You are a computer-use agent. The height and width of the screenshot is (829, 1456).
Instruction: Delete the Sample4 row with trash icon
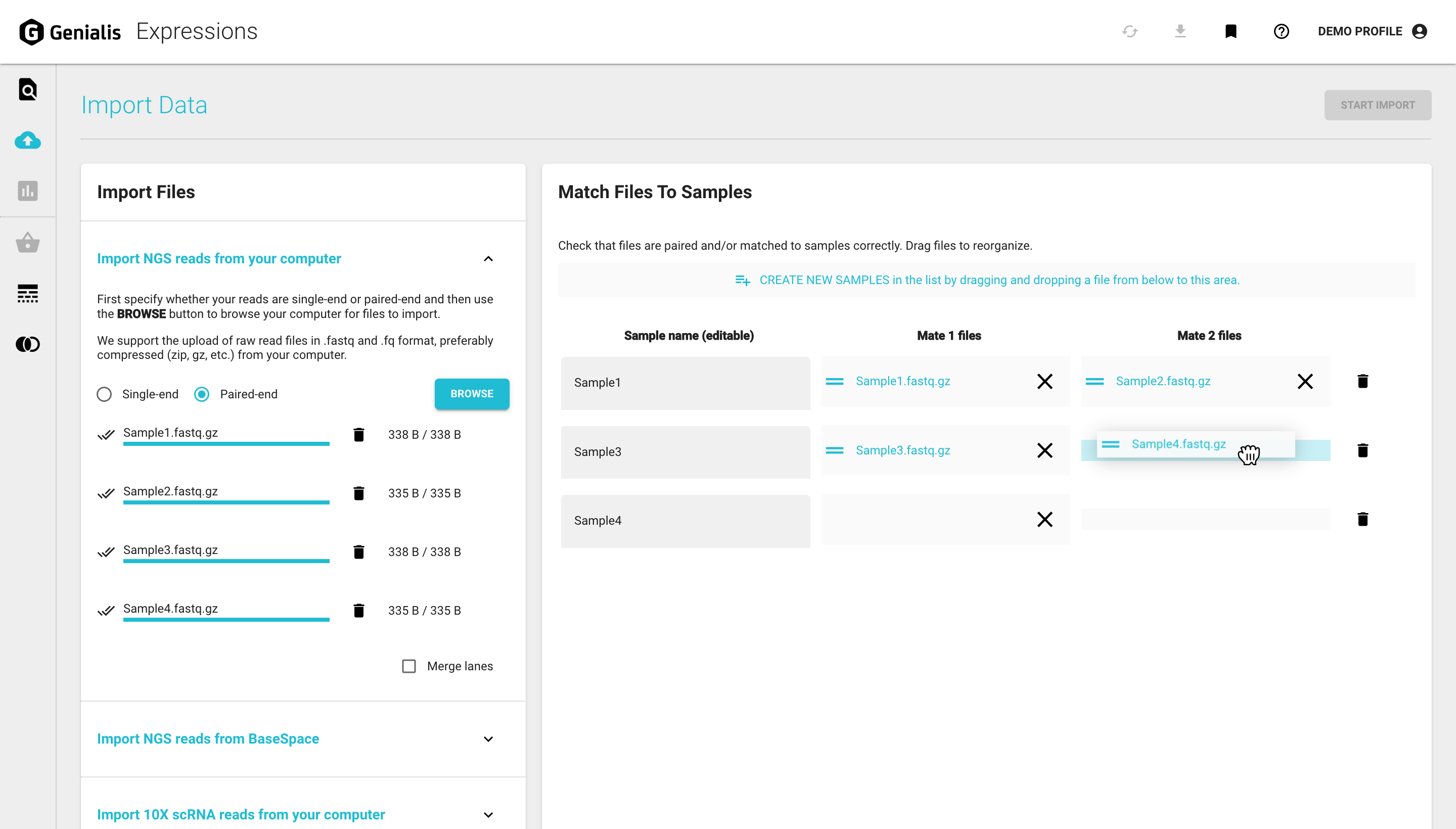click(x=1362, y=519)
